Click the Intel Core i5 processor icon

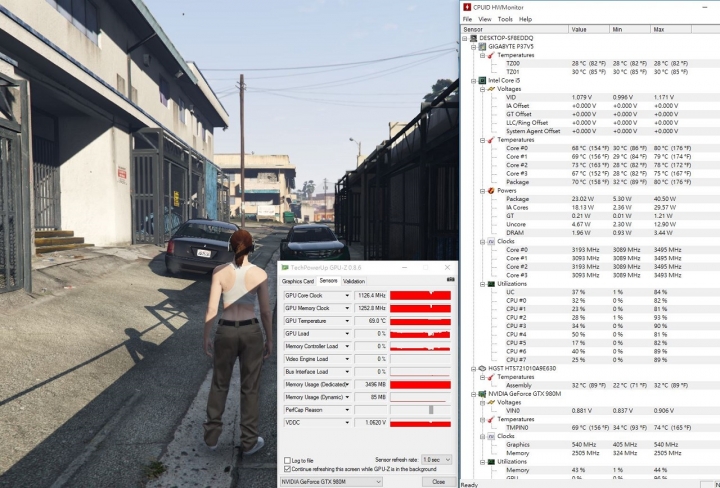482,80
